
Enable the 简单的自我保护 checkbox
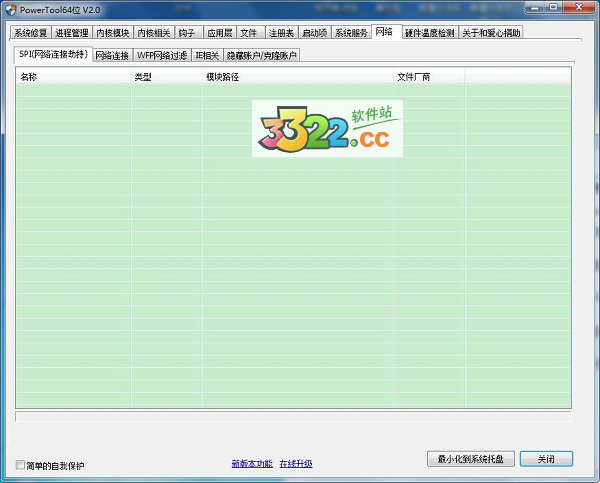tap(20, 465)
